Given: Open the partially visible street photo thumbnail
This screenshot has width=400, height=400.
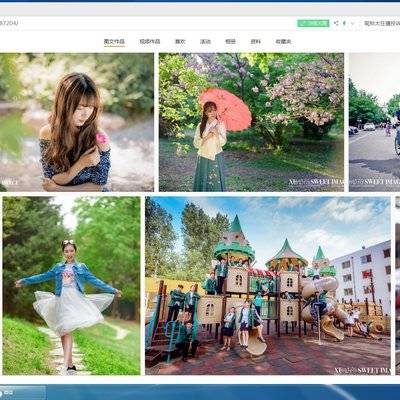Looking at the screenshot, I should [x=374, y=122].
